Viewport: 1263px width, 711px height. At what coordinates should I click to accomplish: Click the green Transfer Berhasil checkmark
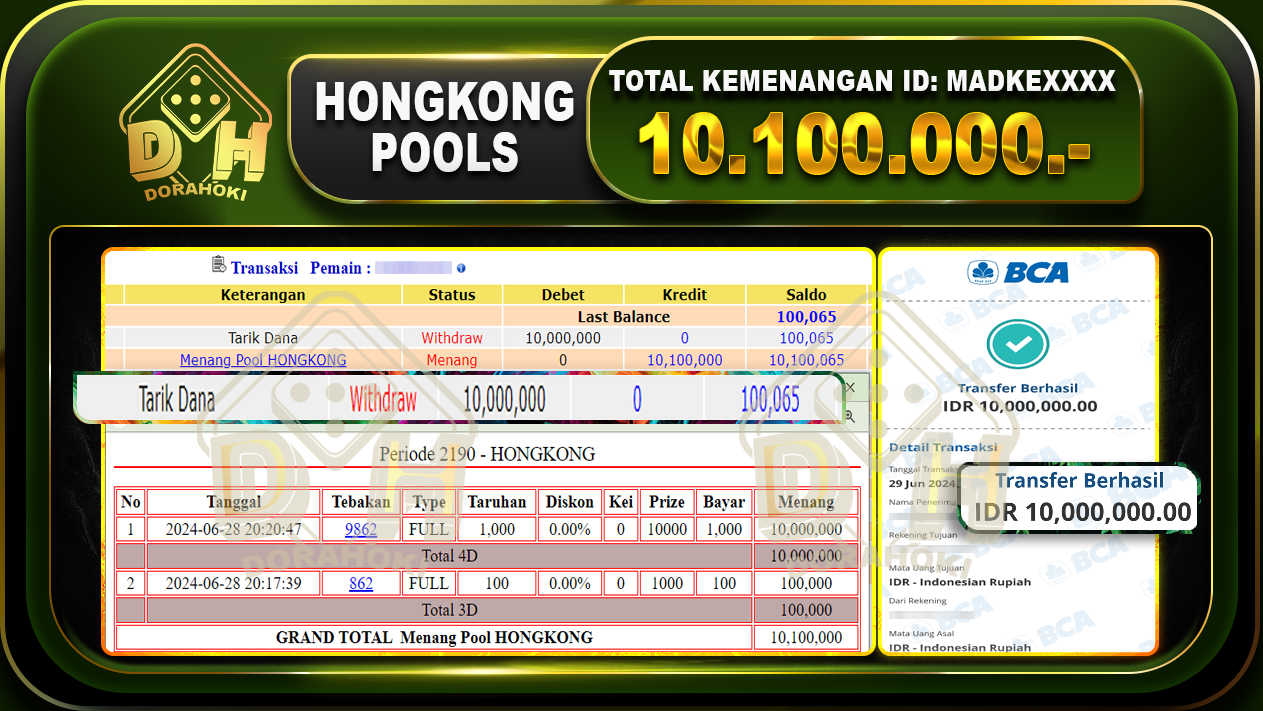(x=1018, y=345)
